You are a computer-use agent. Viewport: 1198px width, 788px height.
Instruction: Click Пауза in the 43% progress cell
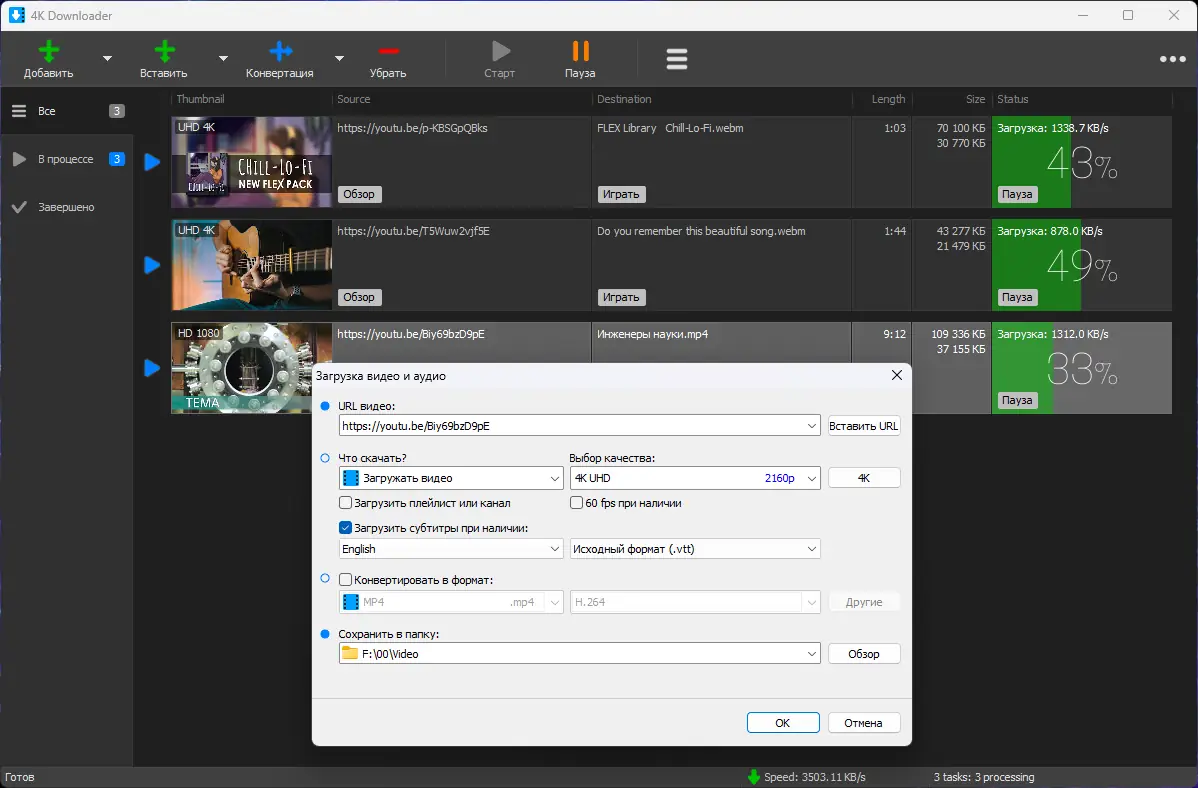coord(1017,194)
